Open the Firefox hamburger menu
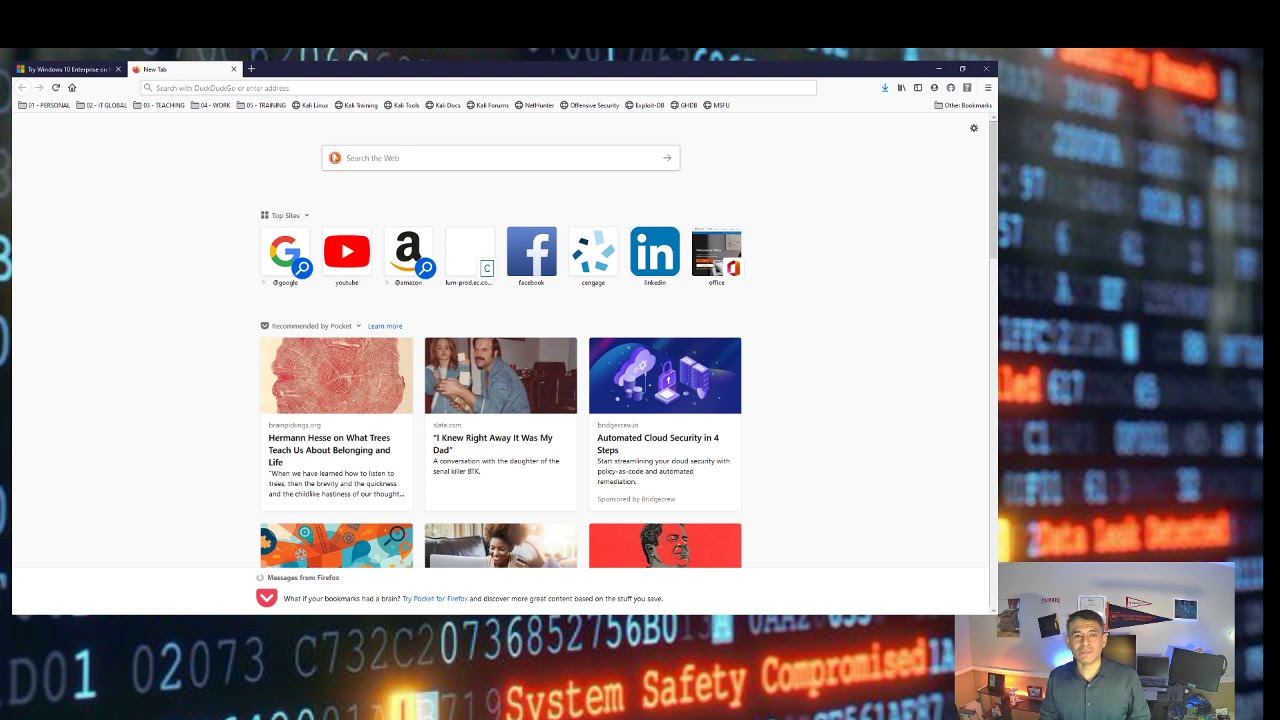 [x=988, y=88]
